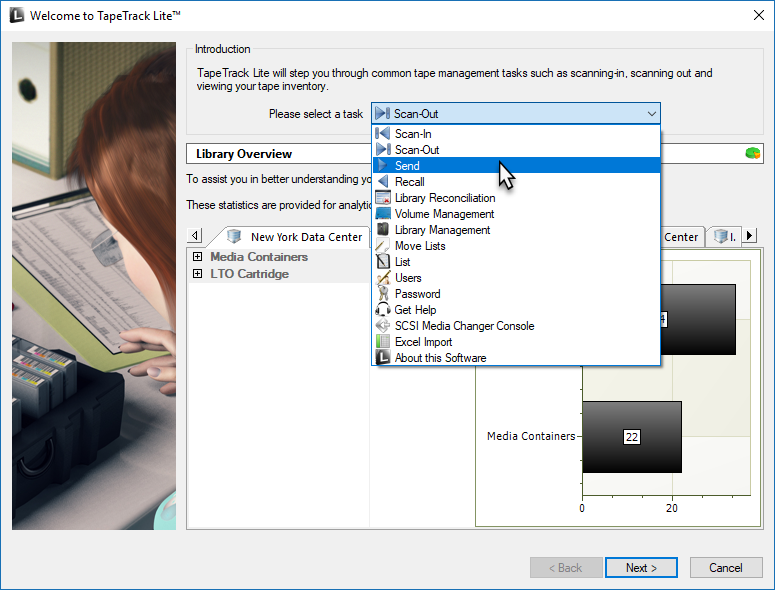This screenshot has width=775, height=590.
Task: Click the Library Overview heading
Action: (x=244, y=154)
